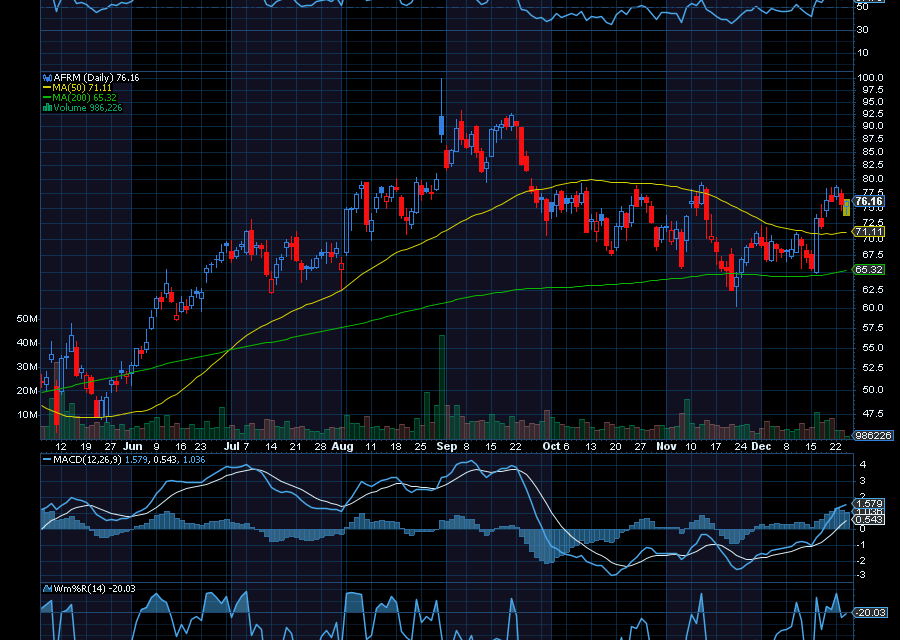Click the Volume histogram icon in the legend
Screen dimensions: 900x640
coord(48,107)
